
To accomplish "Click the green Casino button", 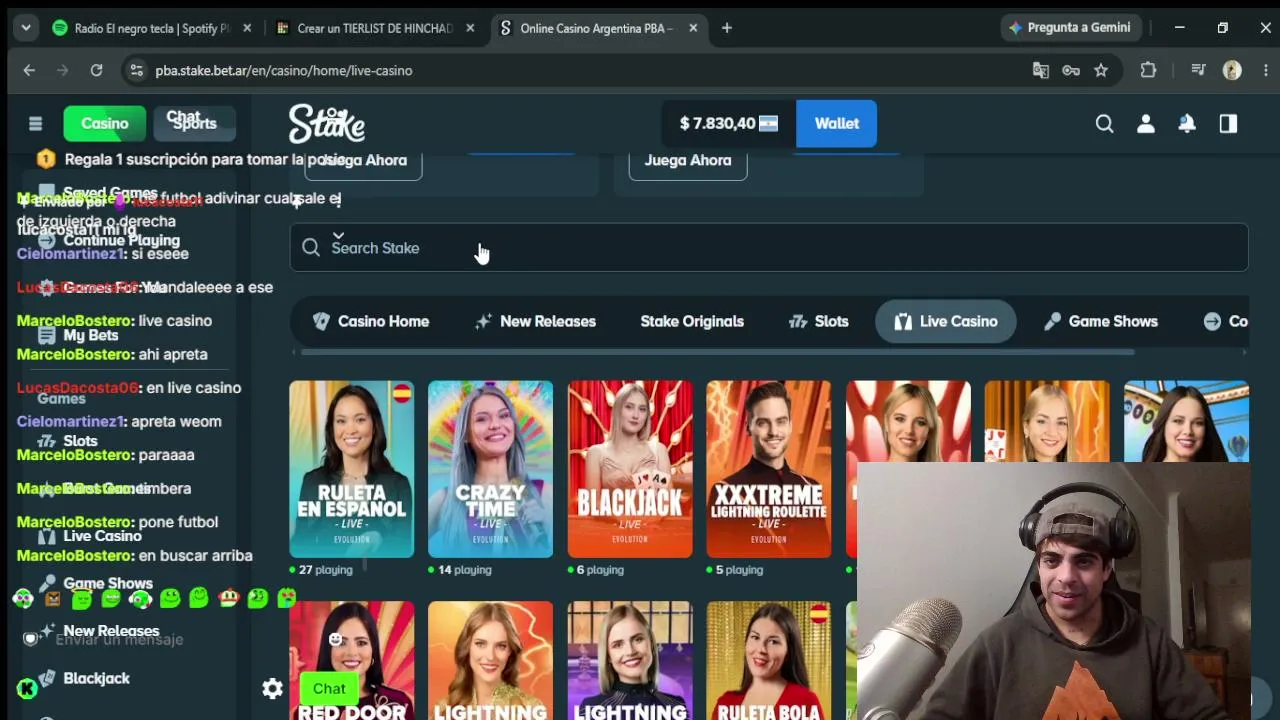I will [105, 123].
